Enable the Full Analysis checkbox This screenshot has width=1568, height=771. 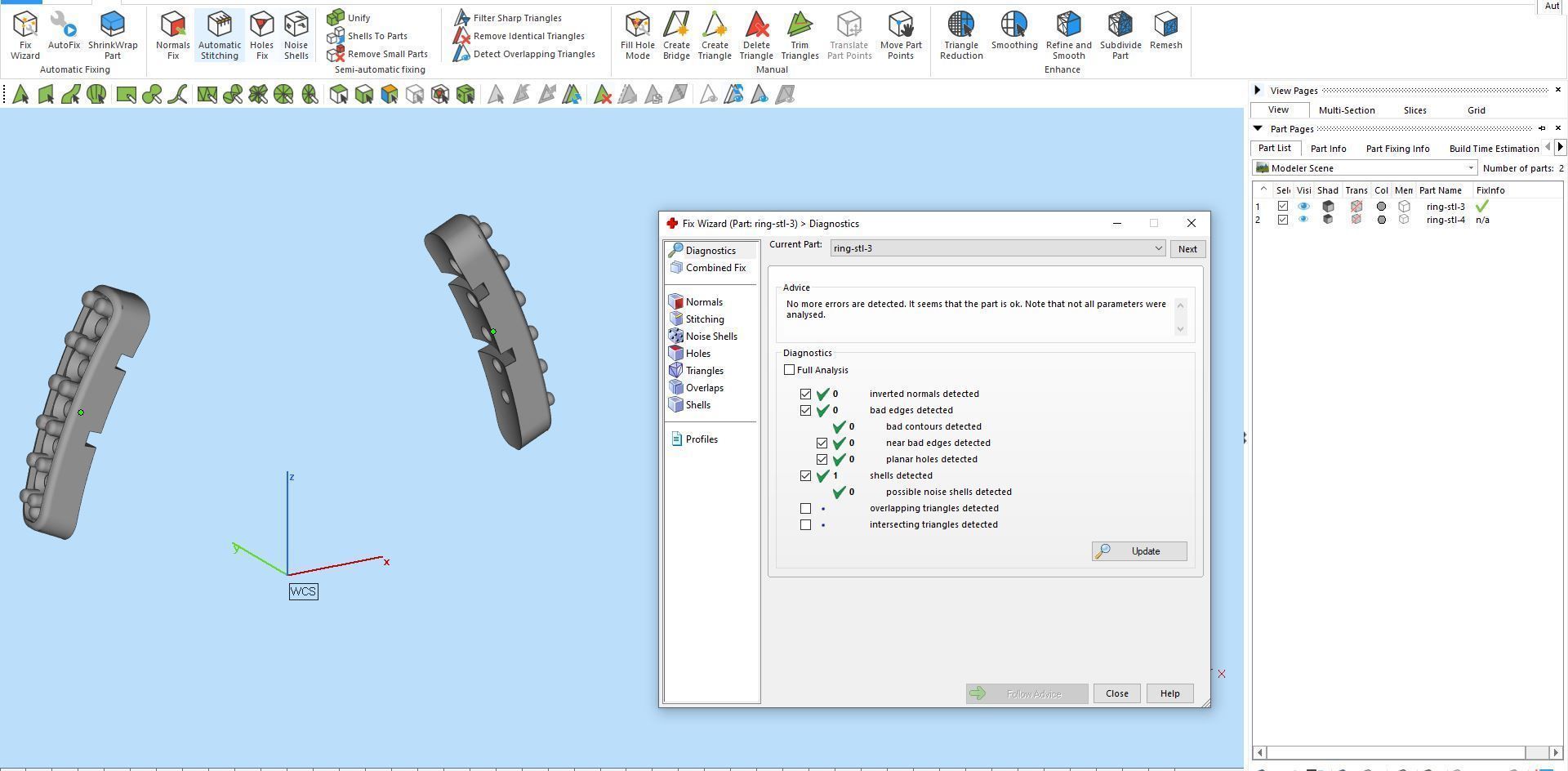pyautogui.click(x=790, y=370)
